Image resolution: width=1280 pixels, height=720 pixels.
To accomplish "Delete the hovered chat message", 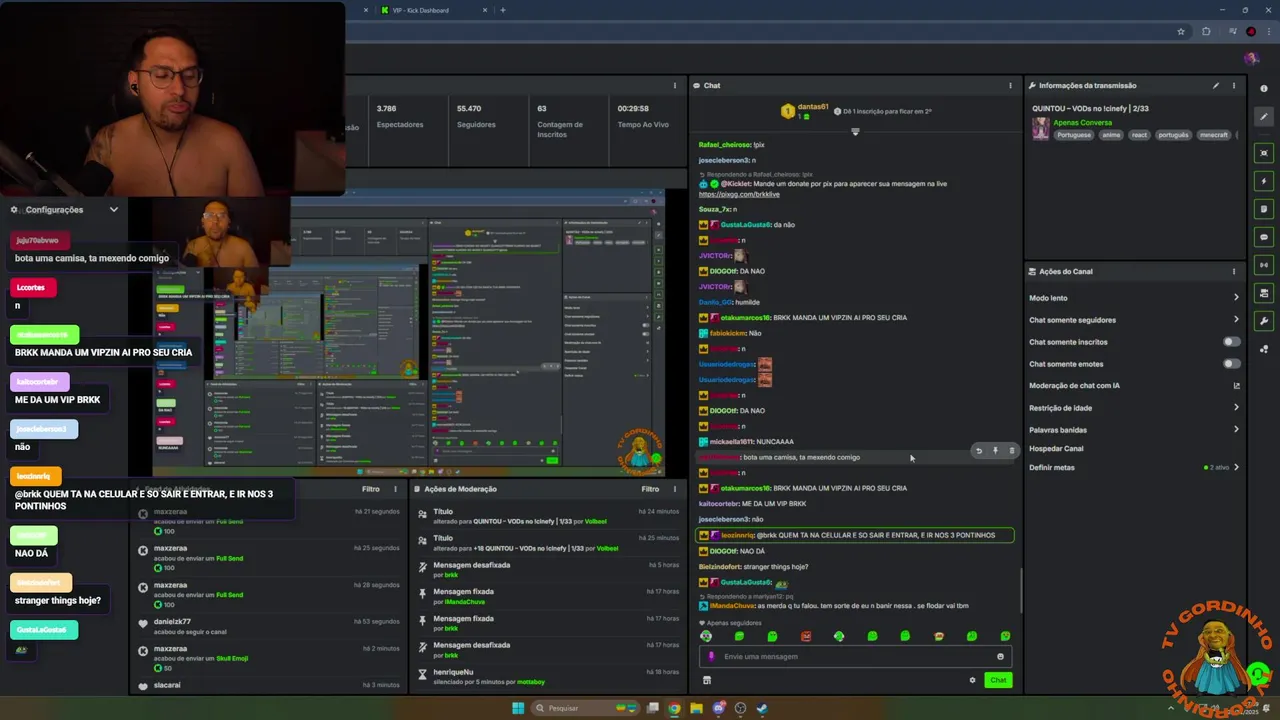I will coord(1011,451).
